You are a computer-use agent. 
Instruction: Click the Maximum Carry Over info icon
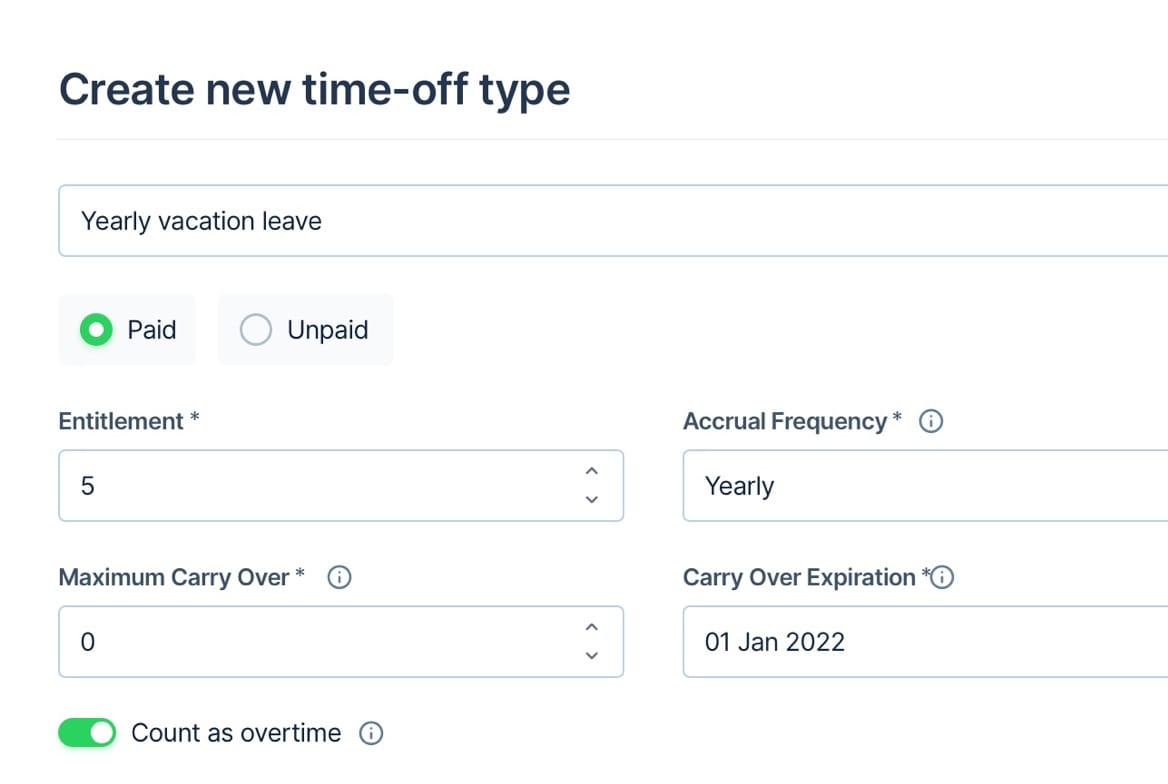(339, 577)
